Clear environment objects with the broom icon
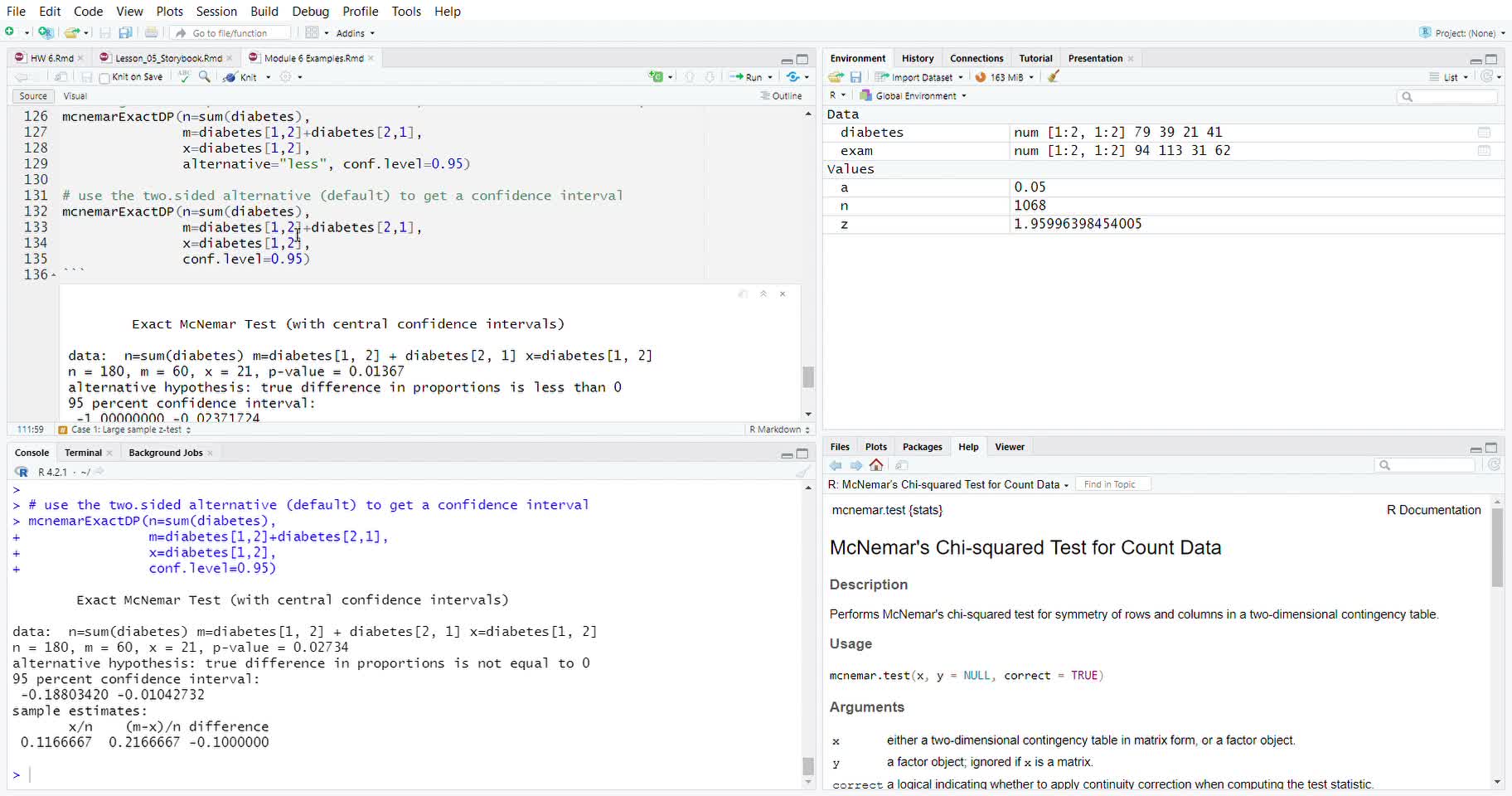 click(1054, 76)
